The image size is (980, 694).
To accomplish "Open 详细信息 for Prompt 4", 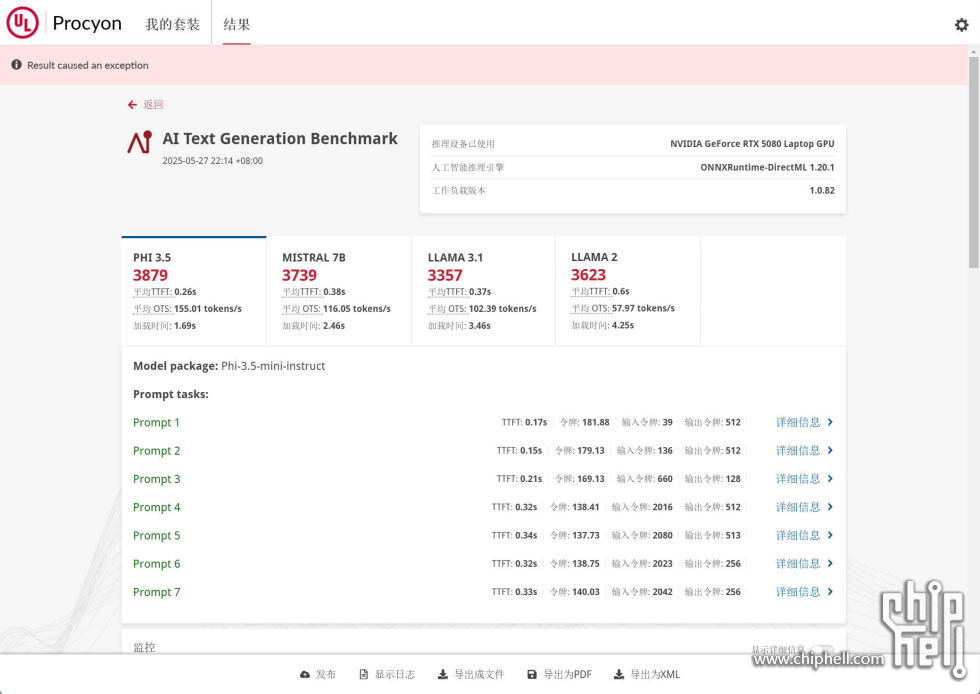I will 798,507.
